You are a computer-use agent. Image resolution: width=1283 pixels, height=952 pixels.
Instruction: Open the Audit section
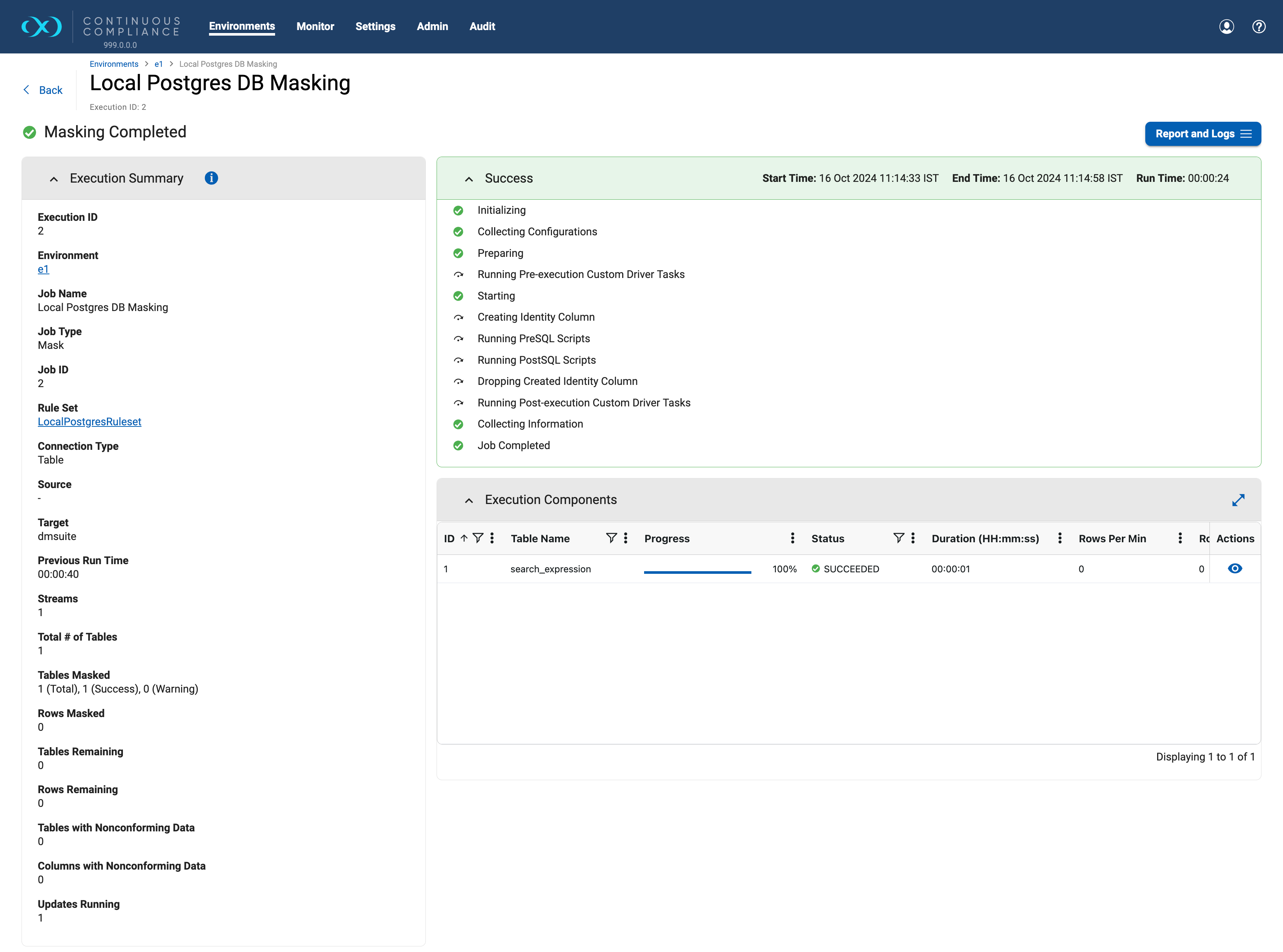point(482,26)
